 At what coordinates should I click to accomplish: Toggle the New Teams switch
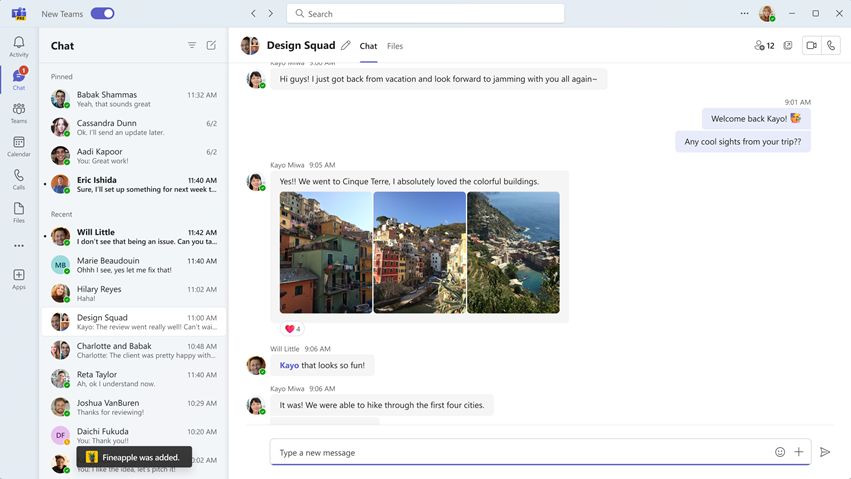(103, 14)
